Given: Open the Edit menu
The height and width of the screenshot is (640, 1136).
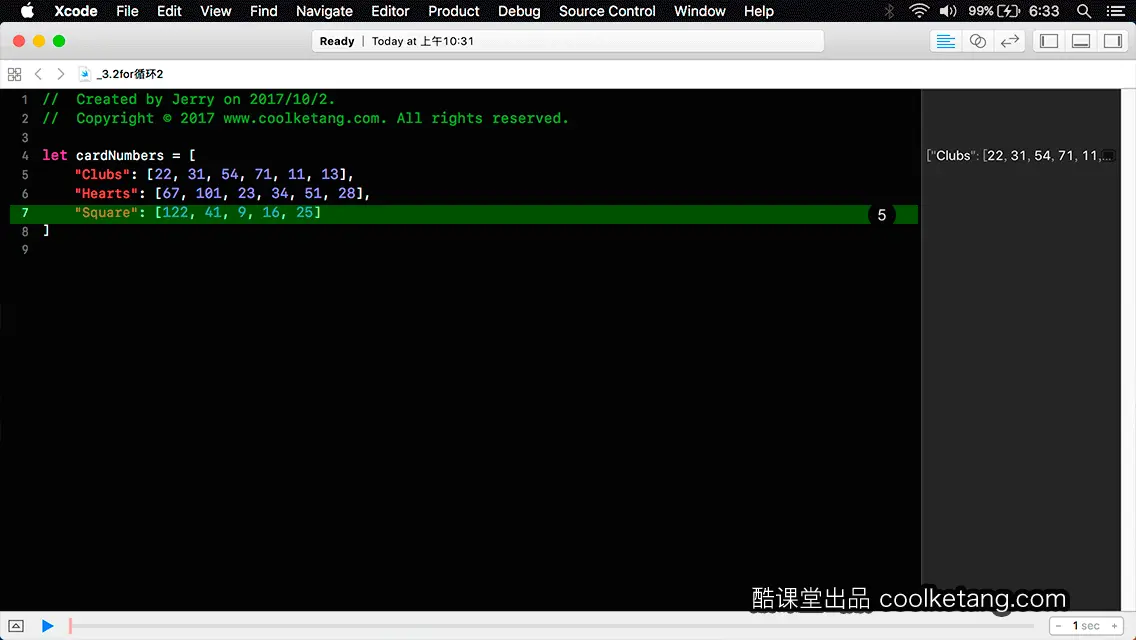Looking at the screenshot, I should pos(170,11).
